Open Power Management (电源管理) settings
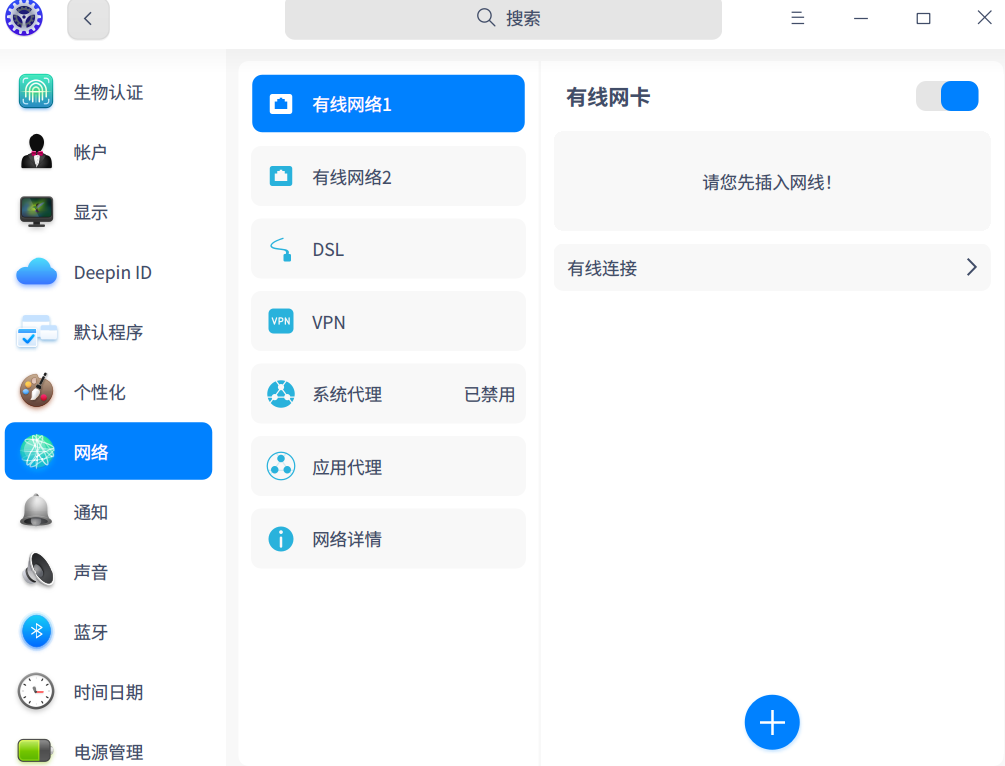 point(36,748)
